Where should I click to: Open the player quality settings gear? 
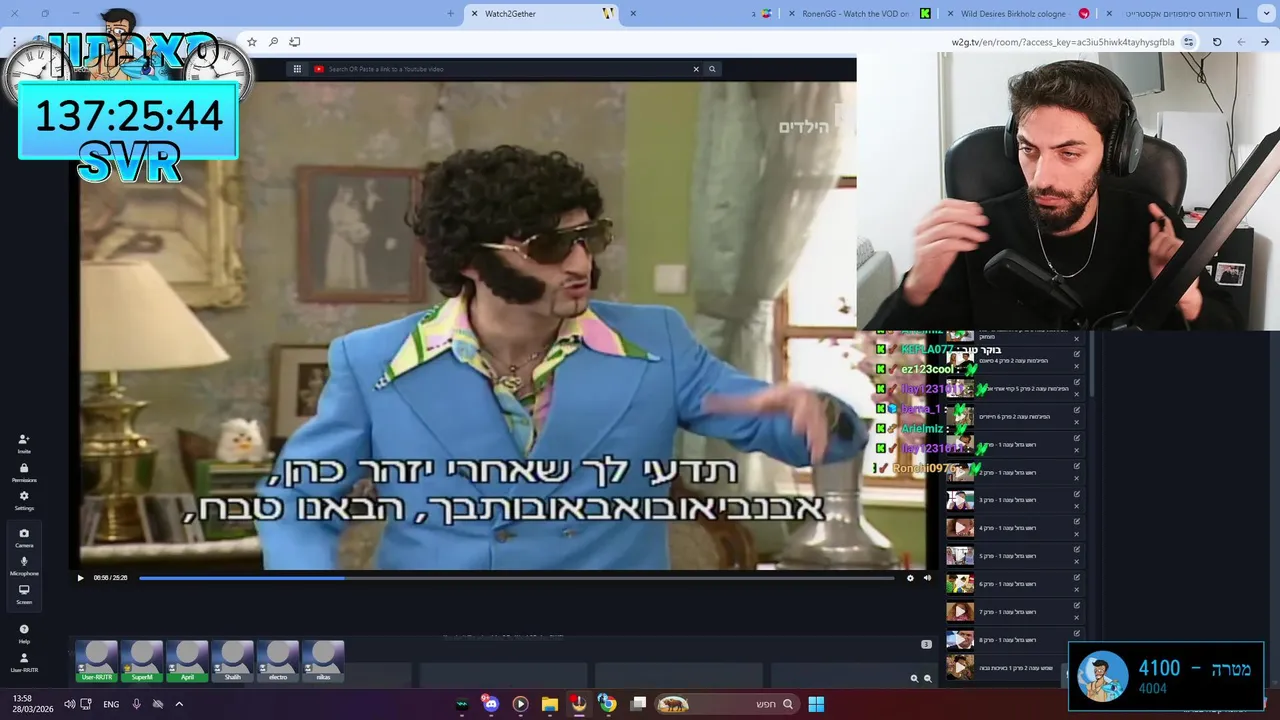(x=909, y=577)
